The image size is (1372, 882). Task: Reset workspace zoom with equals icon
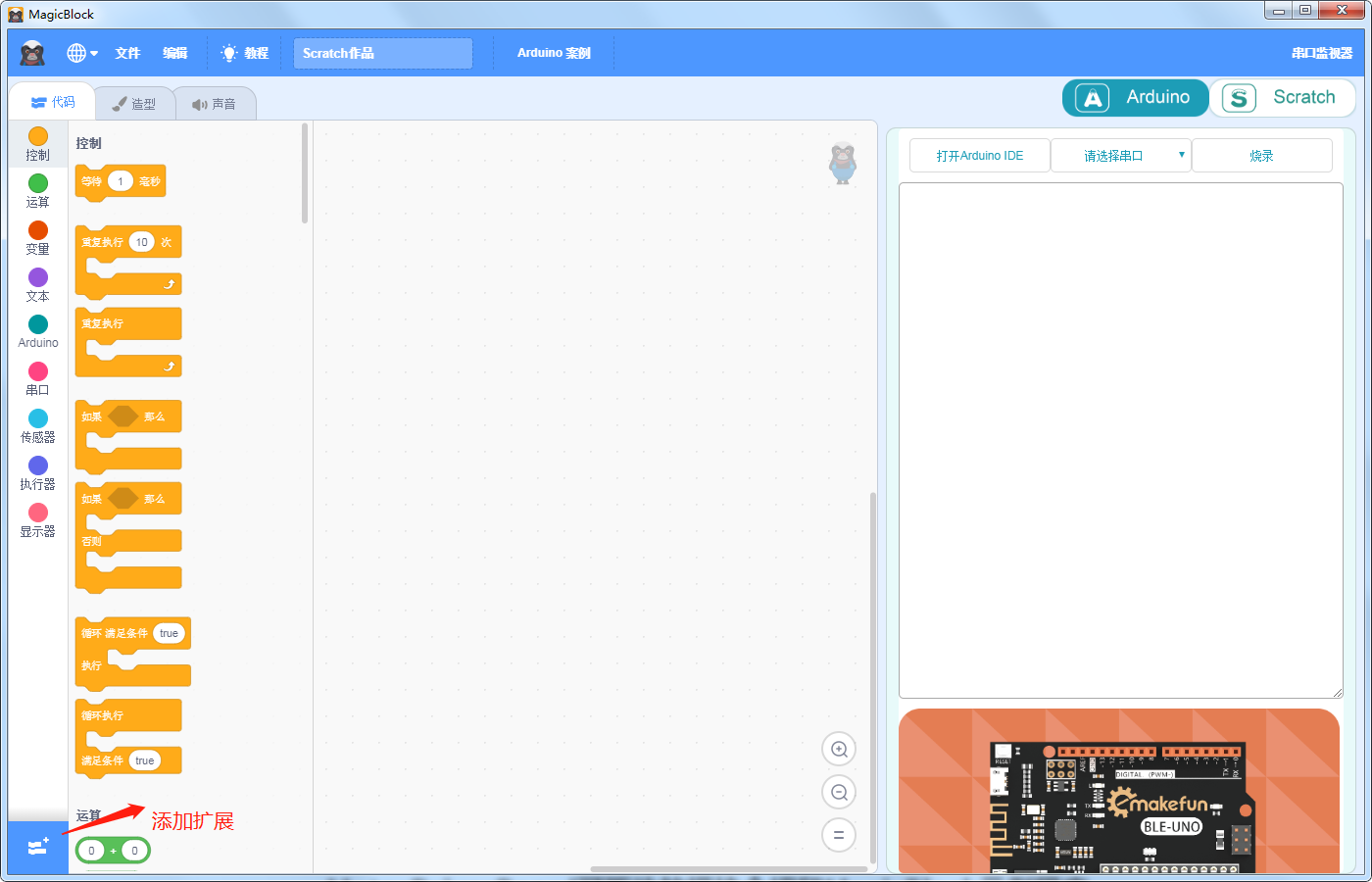click(x=839, y=836)
